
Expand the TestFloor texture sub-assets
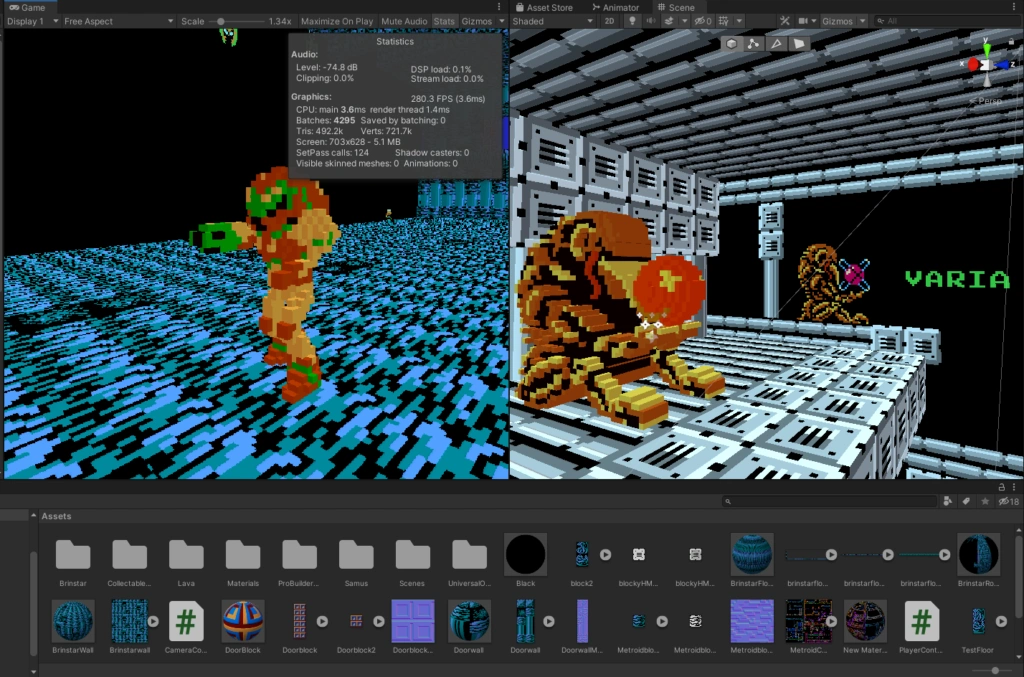click(1001, 622)
